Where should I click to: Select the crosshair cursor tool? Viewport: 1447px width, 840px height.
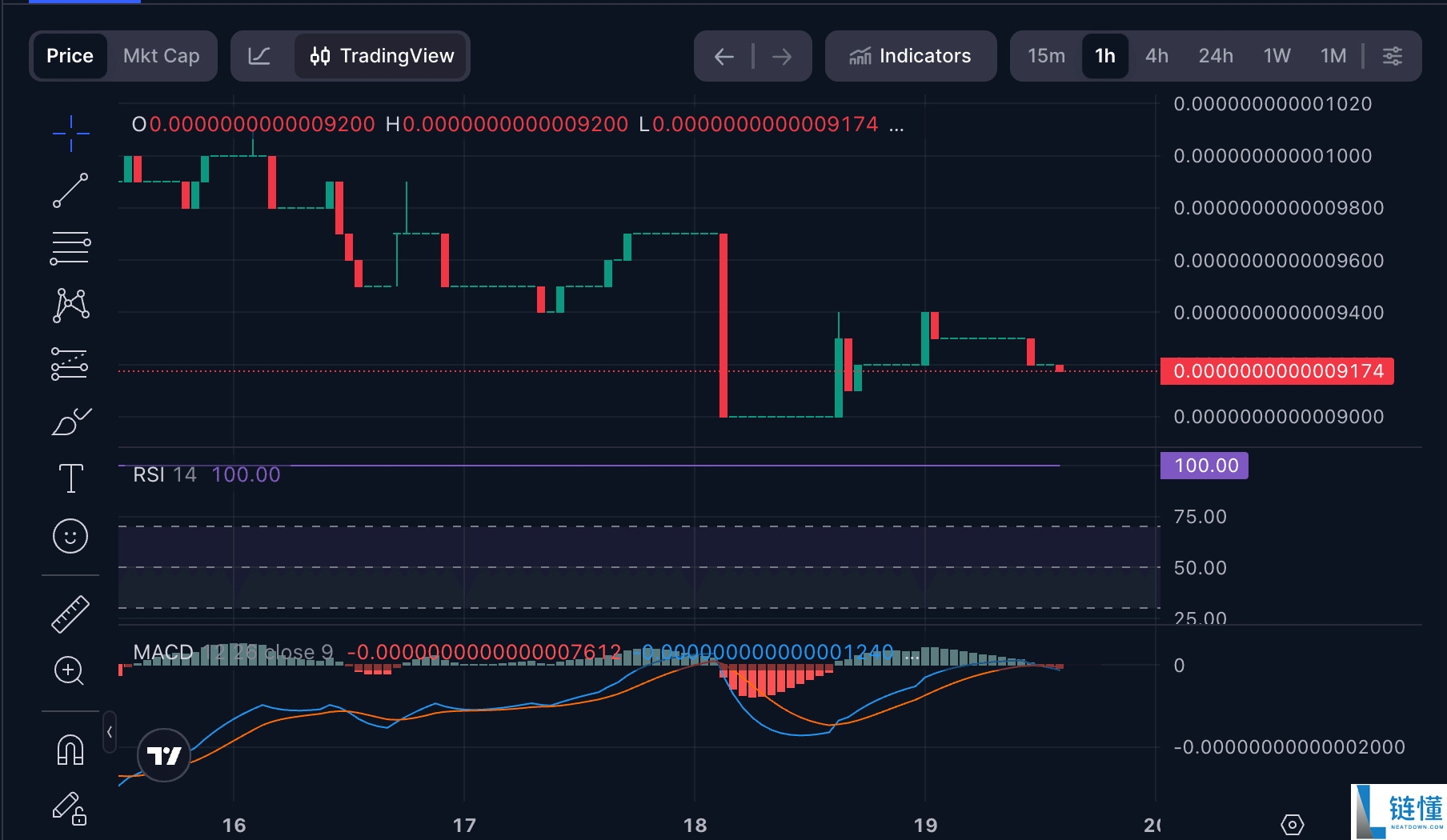tap(70, 134)
